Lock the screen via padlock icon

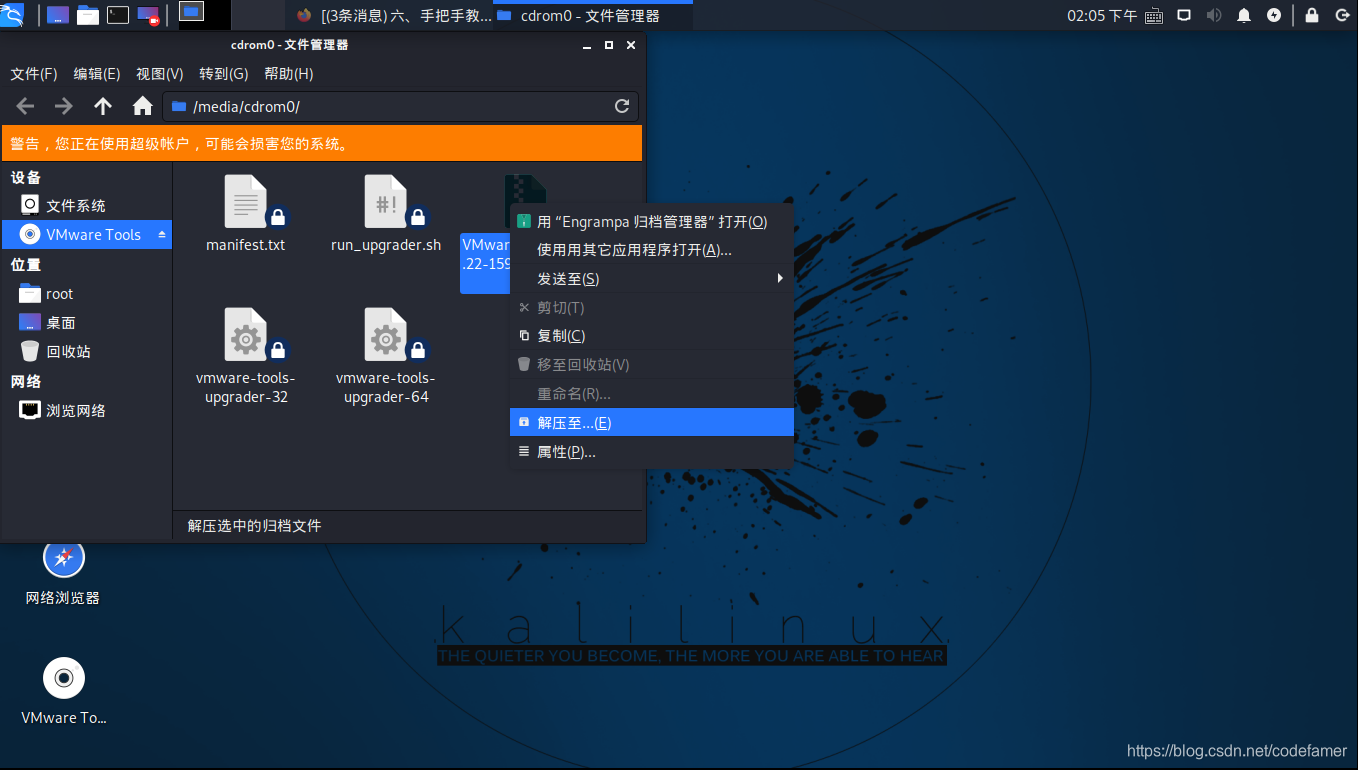click(1312, 15)
